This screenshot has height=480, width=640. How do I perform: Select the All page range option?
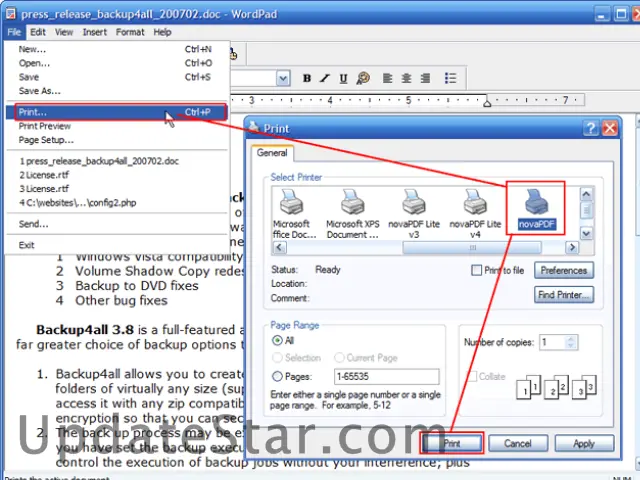(277, 340)
